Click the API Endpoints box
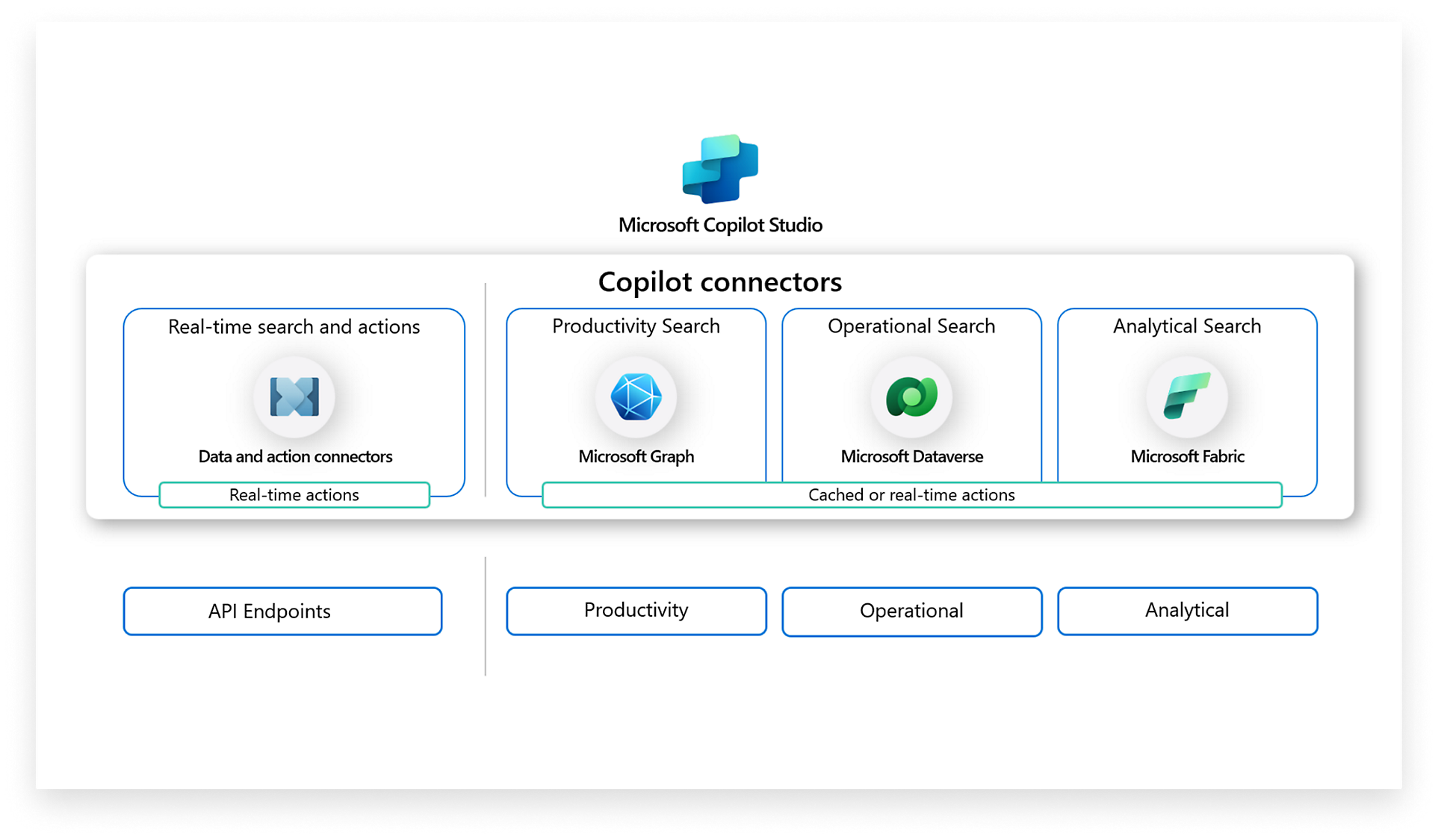 pyautogui.click(x=282, y=611)
